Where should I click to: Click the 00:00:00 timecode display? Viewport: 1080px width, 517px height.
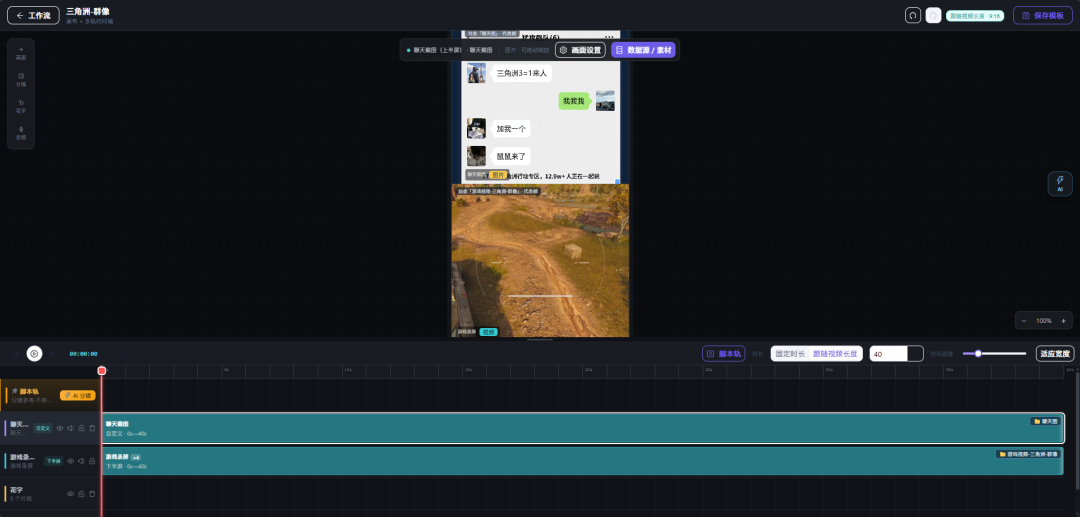[x=83, y=354]
